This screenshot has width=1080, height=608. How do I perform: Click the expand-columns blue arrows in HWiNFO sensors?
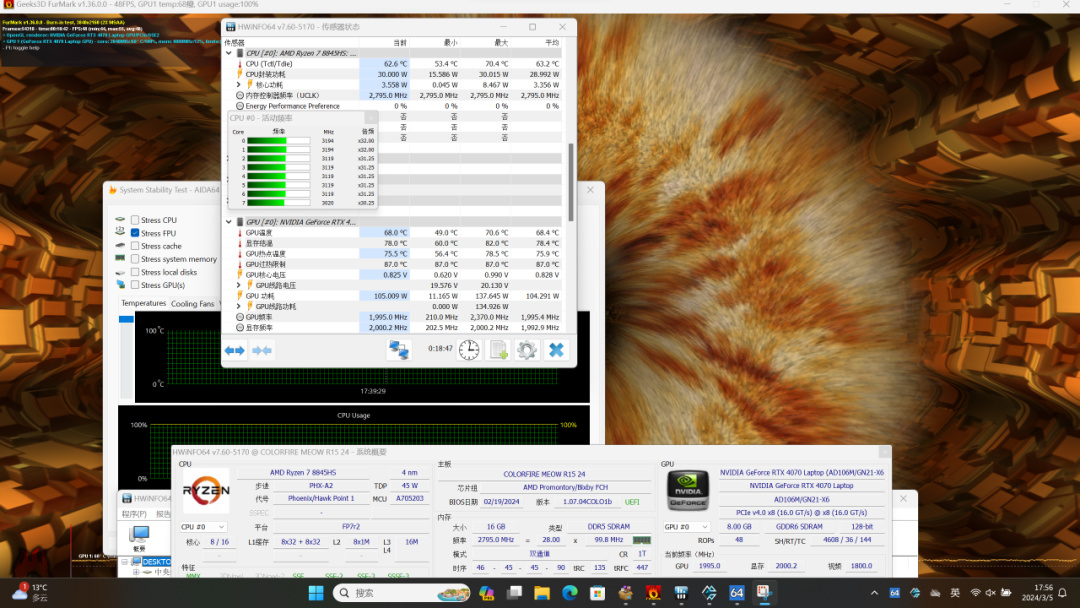click(x=234, y=350)
